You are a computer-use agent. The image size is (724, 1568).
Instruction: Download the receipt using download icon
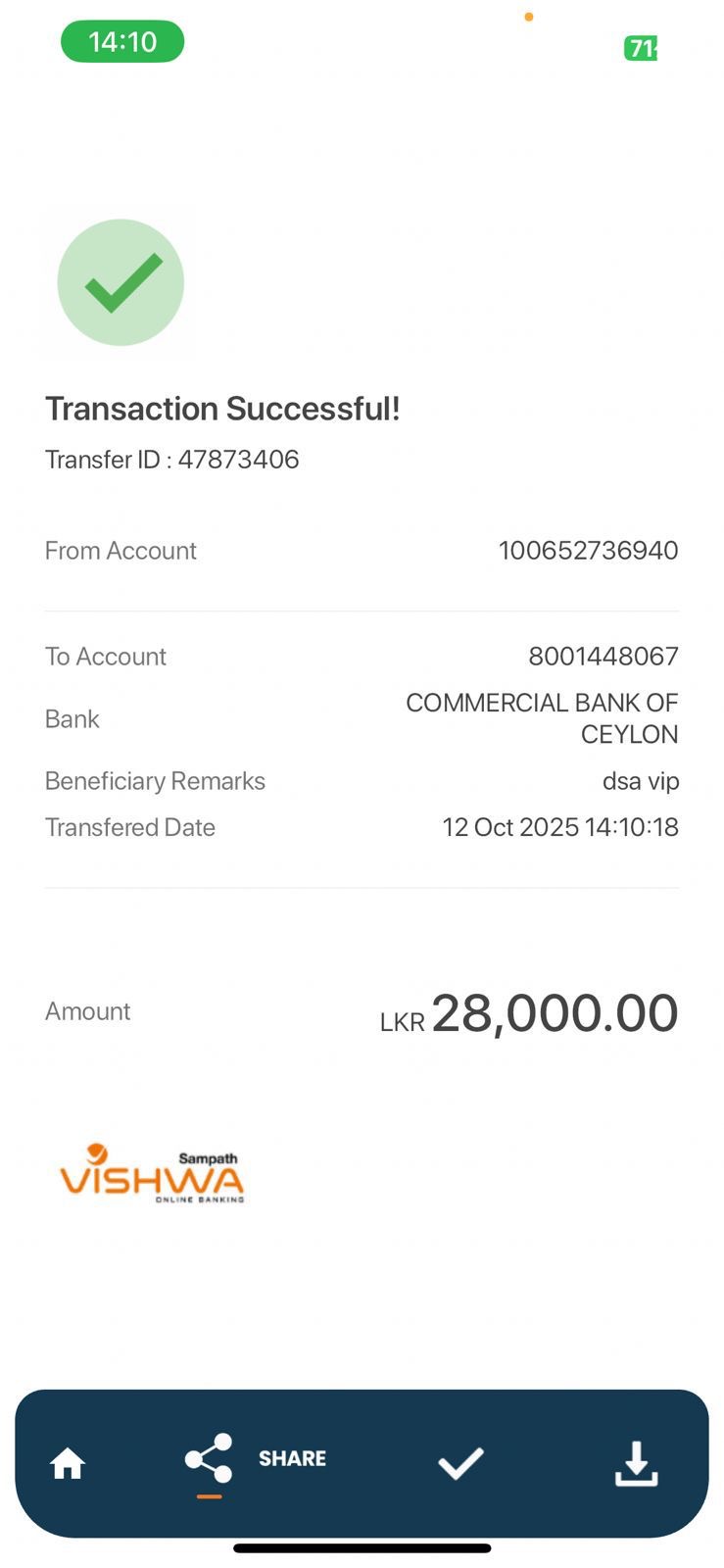click(636, 1463)
